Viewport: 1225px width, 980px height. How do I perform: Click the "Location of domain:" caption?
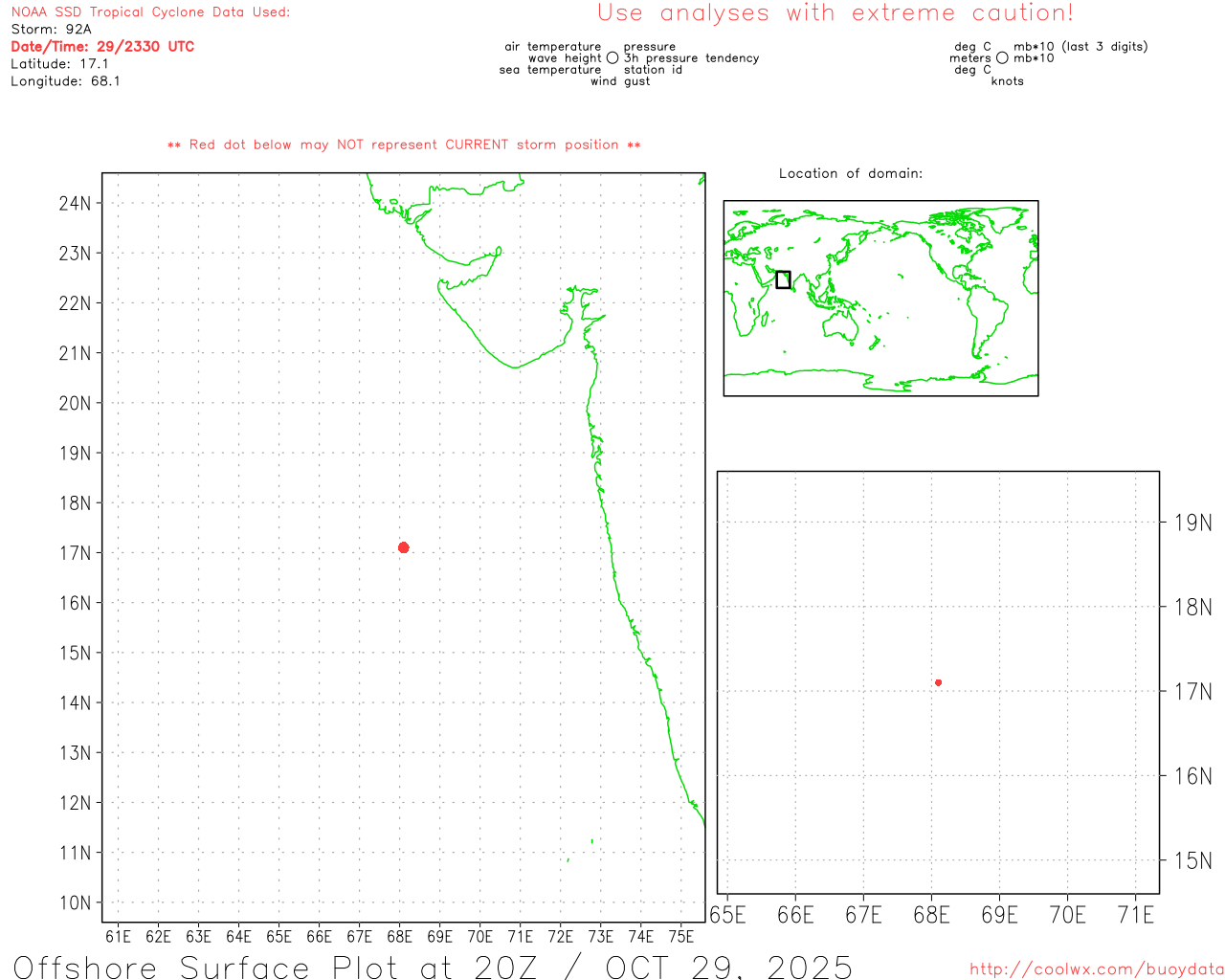(x=850, y=173)
